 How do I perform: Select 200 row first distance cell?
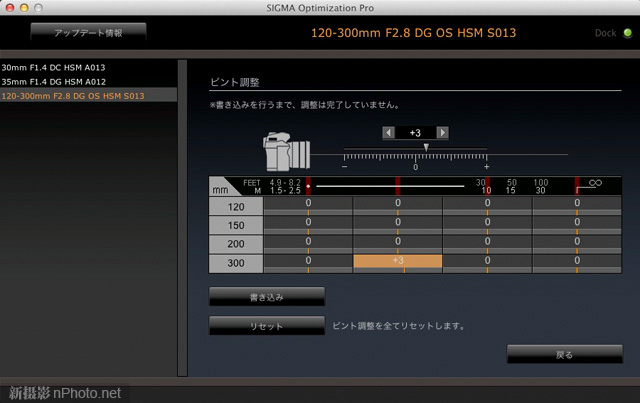tap(308, 244)
